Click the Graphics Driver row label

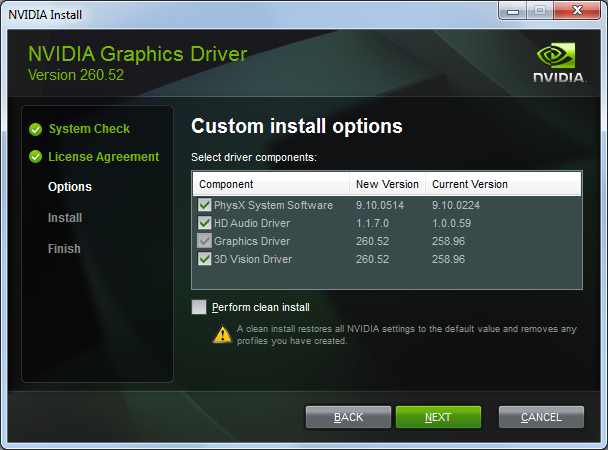[x=252, y=241]
